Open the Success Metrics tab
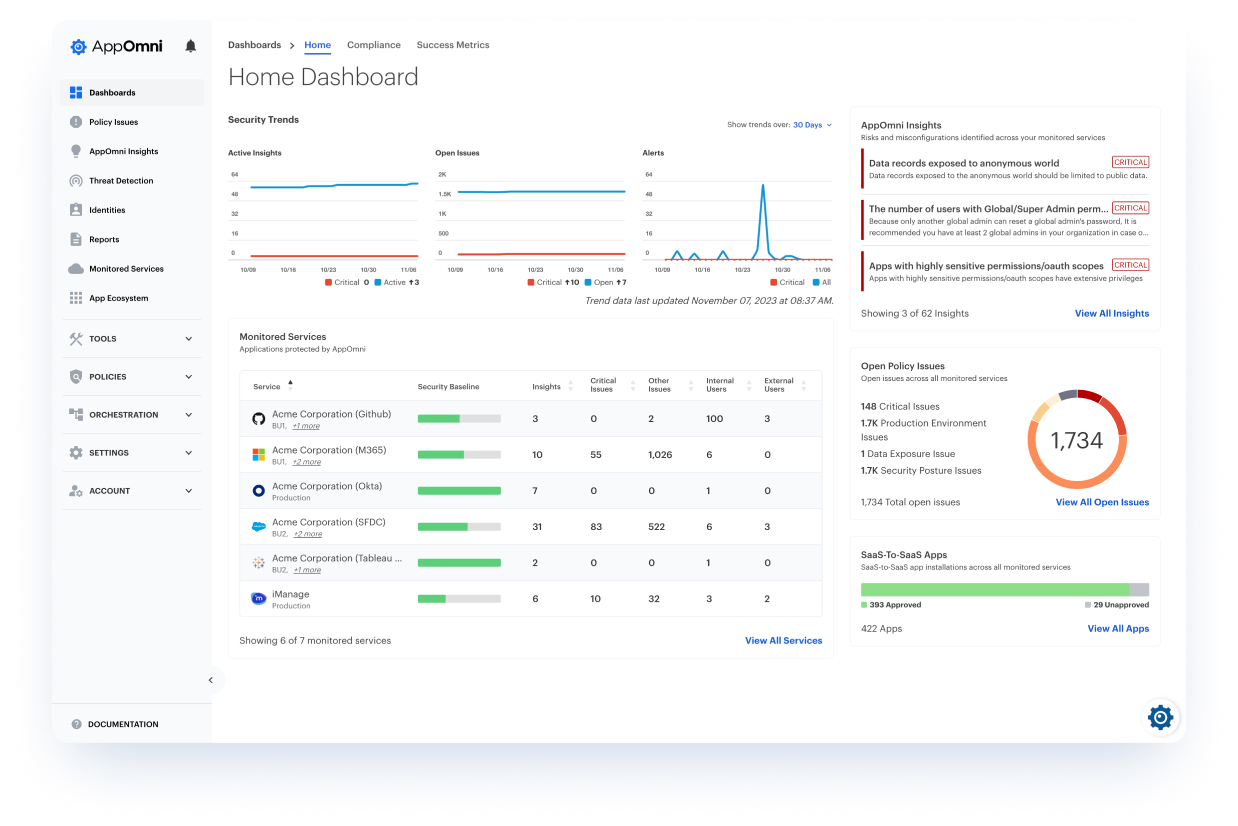Image resolution: width=1238 pixels, height=826 pixels. pos(453,45)
